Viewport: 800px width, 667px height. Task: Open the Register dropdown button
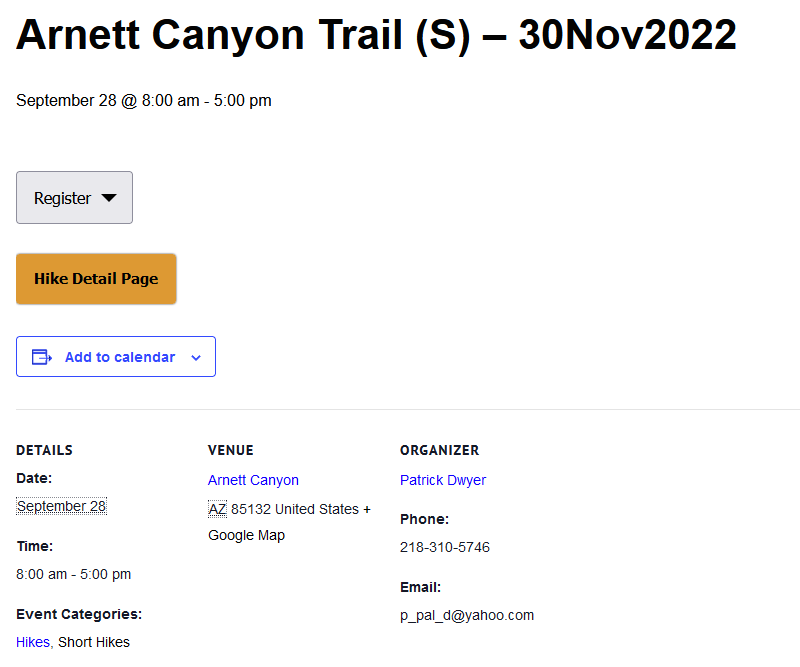point(74,198)
